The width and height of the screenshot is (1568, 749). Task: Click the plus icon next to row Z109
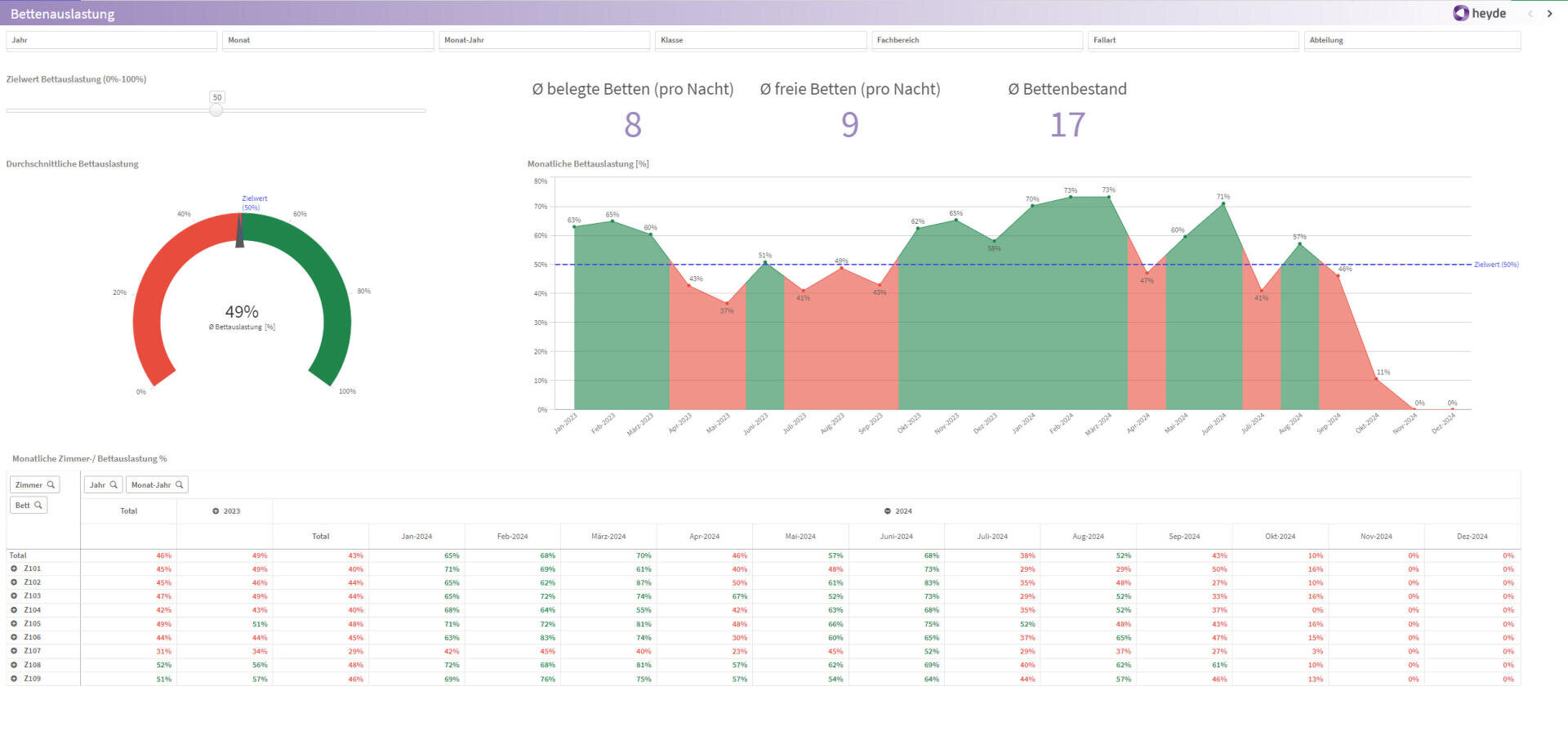[x=15, y=678]
